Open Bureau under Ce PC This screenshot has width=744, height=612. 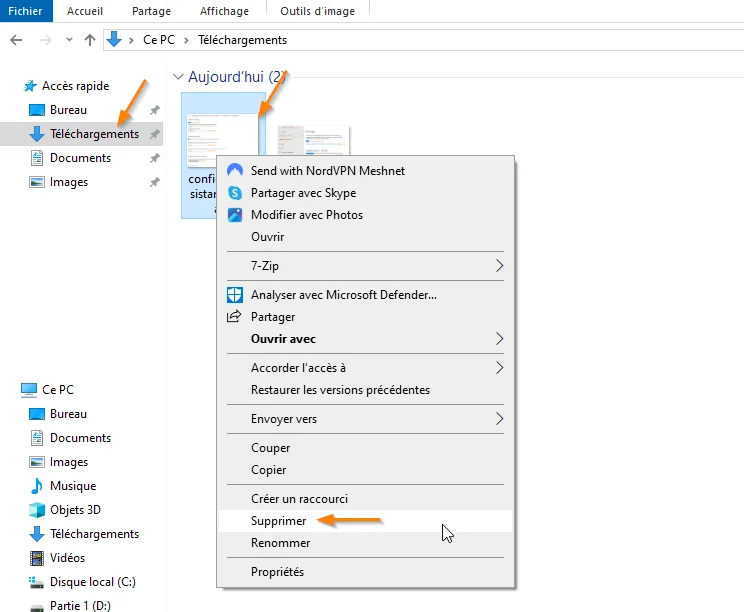pyautogui.click(x=68, y=414)
